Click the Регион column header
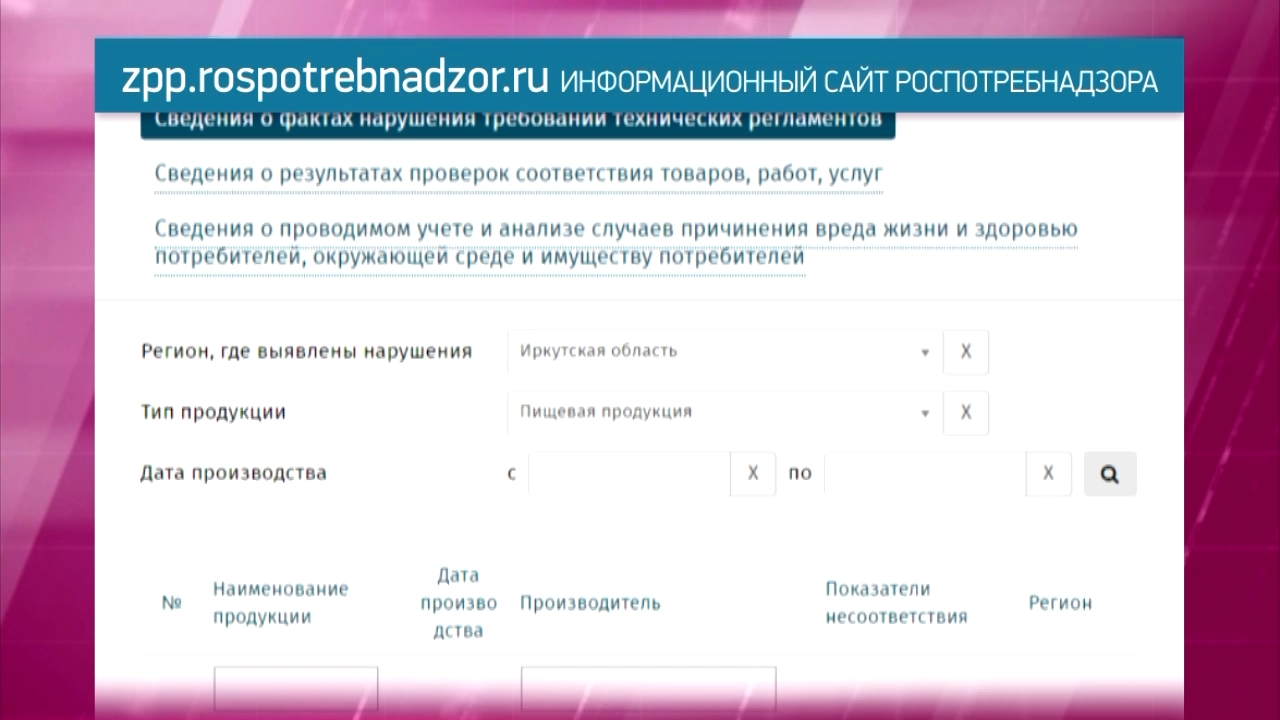The width and height of the screenshot is (1280, 720). coord(1060,603)
